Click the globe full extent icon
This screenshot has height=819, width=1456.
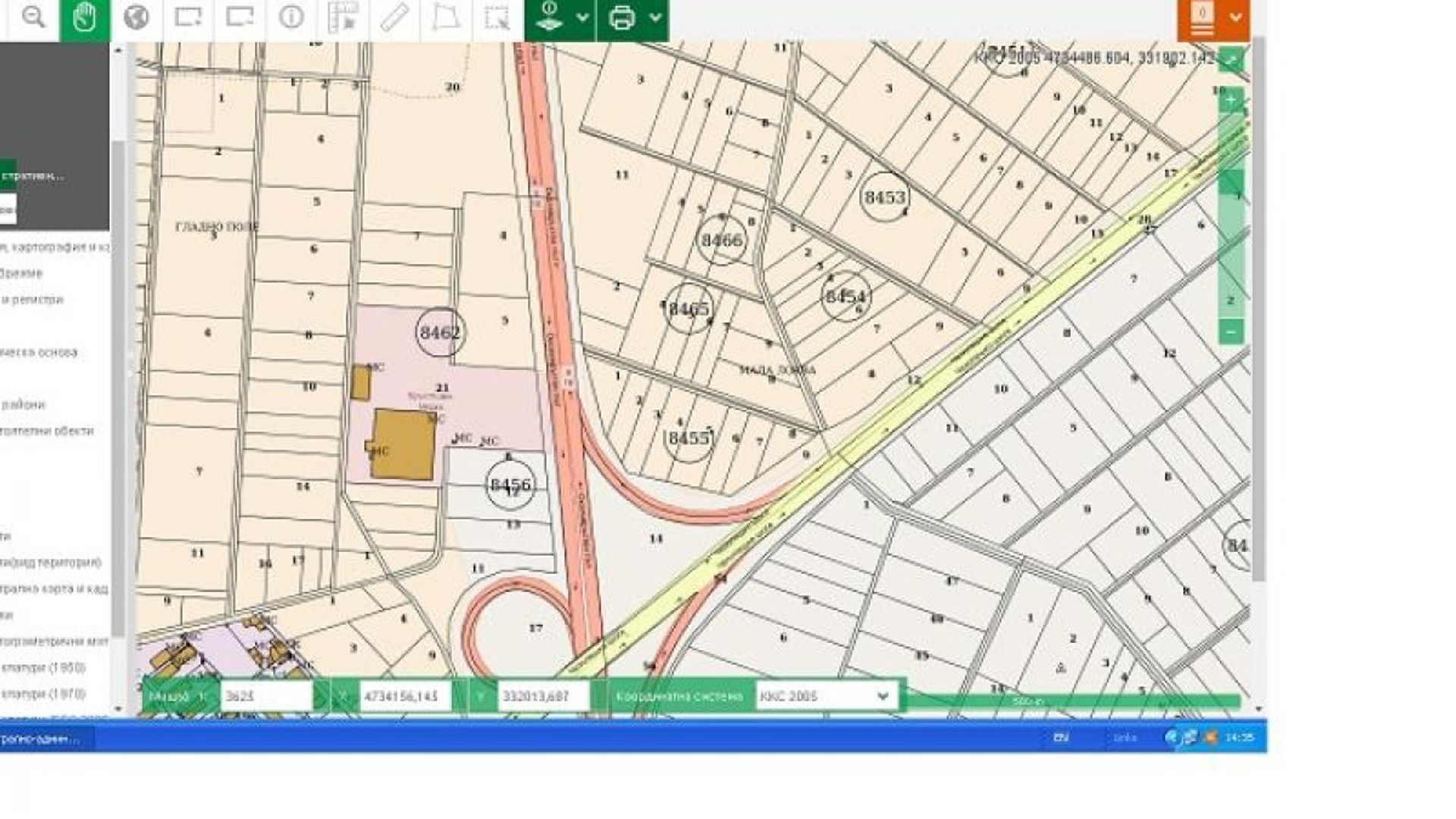[136, 17]
